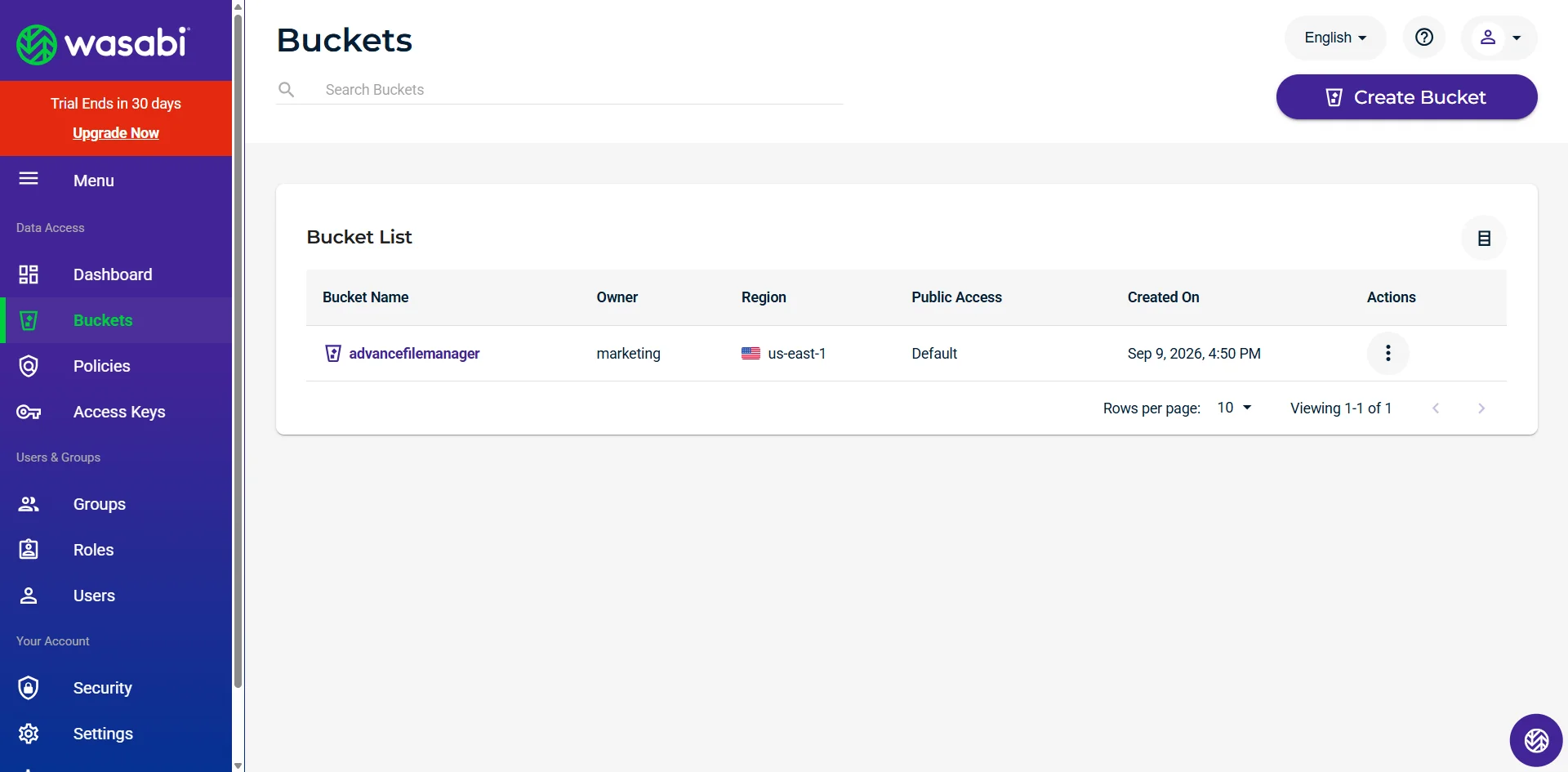Open actions menu for advancefilemanager
The height and width of the screenshot is (772, 1568).
pyautogui.click(x=1388, y=353)
